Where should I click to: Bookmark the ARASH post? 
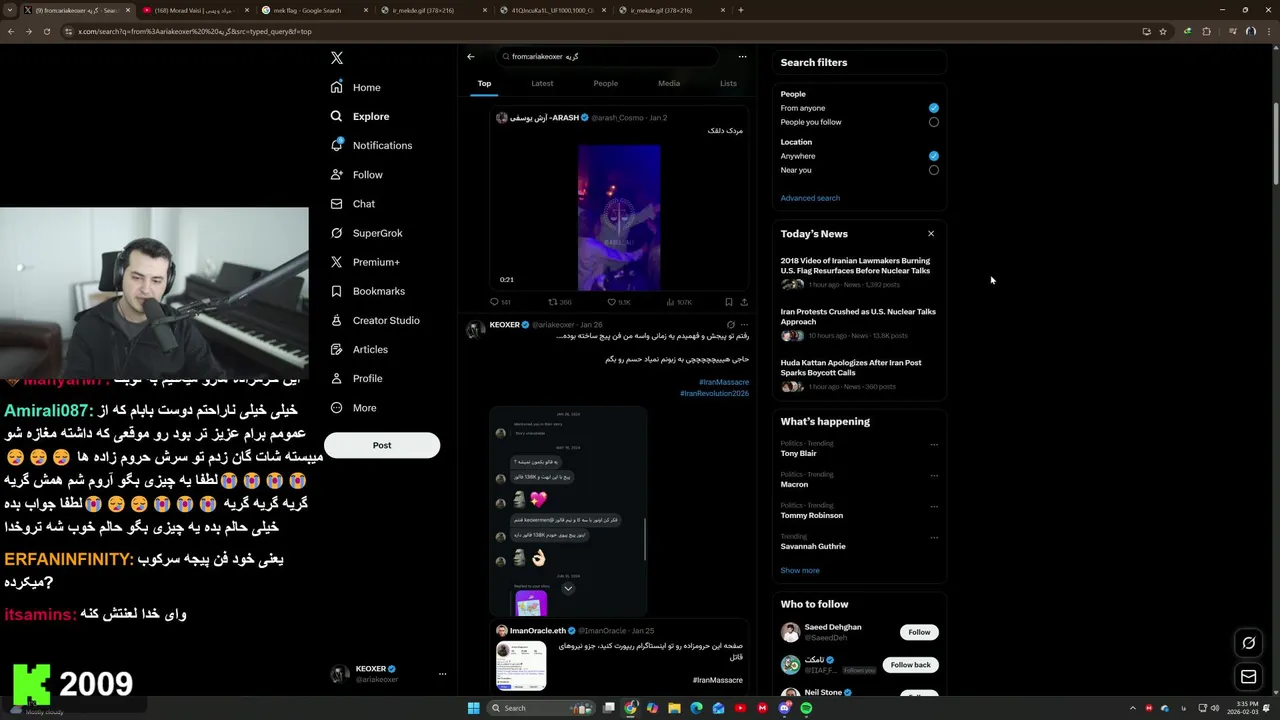point(728,302)
